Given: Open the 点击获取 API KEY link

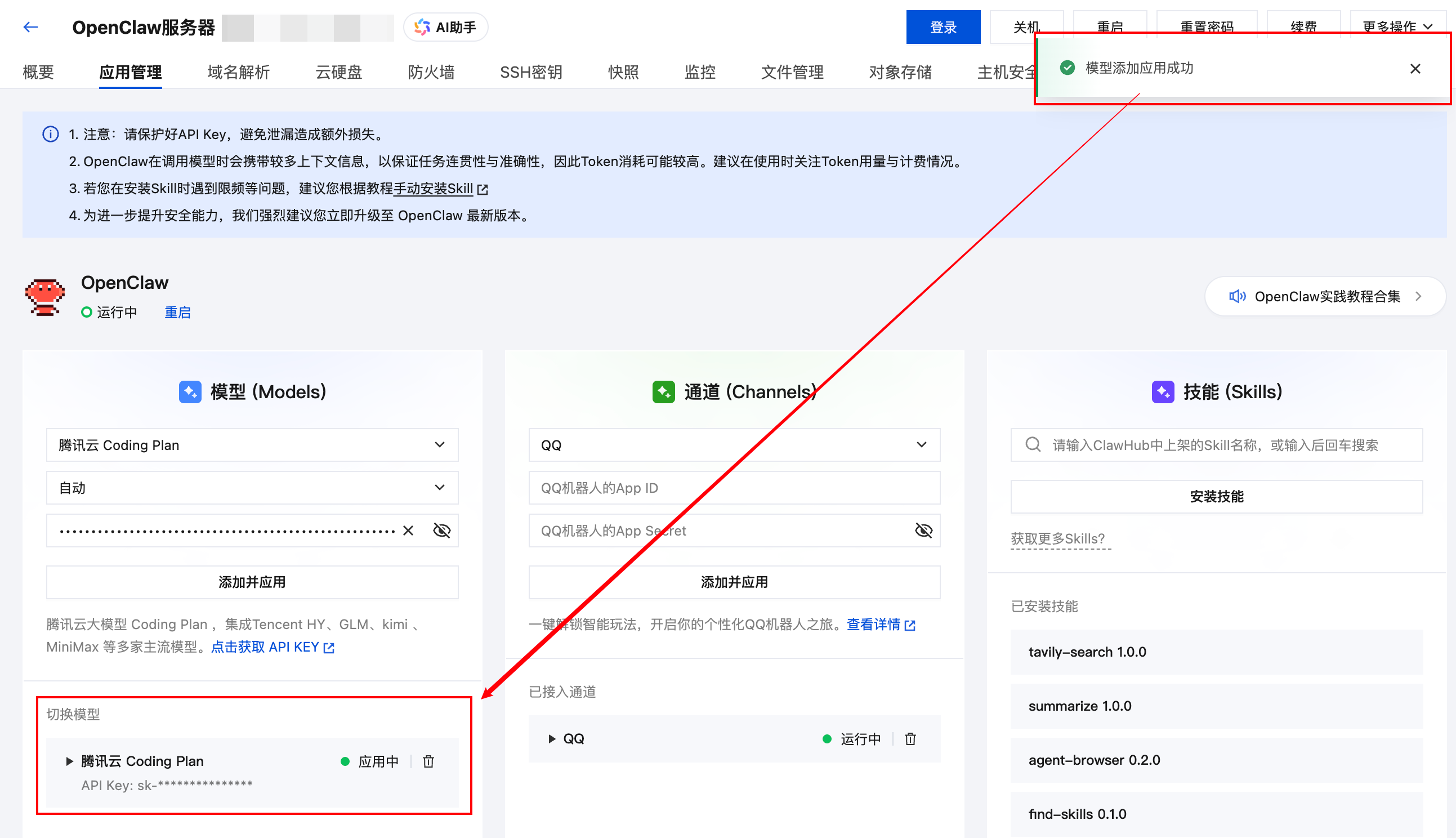Looking at the screenshot, I should click(273, 647).
